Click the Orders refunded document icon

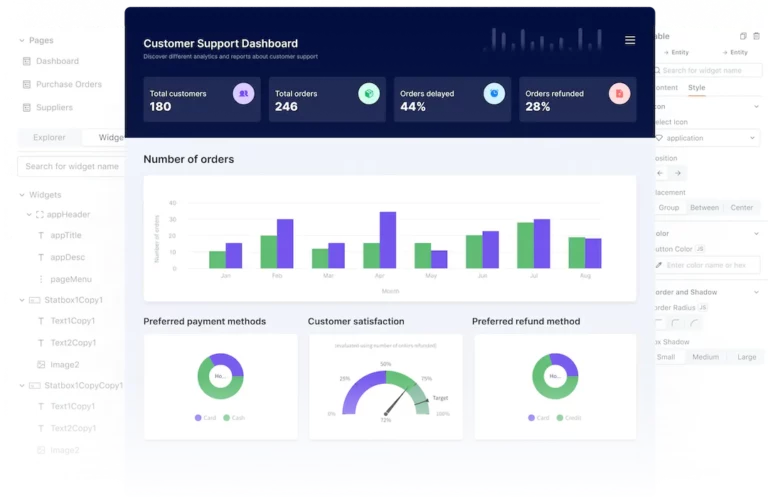(x=619, y=93)
